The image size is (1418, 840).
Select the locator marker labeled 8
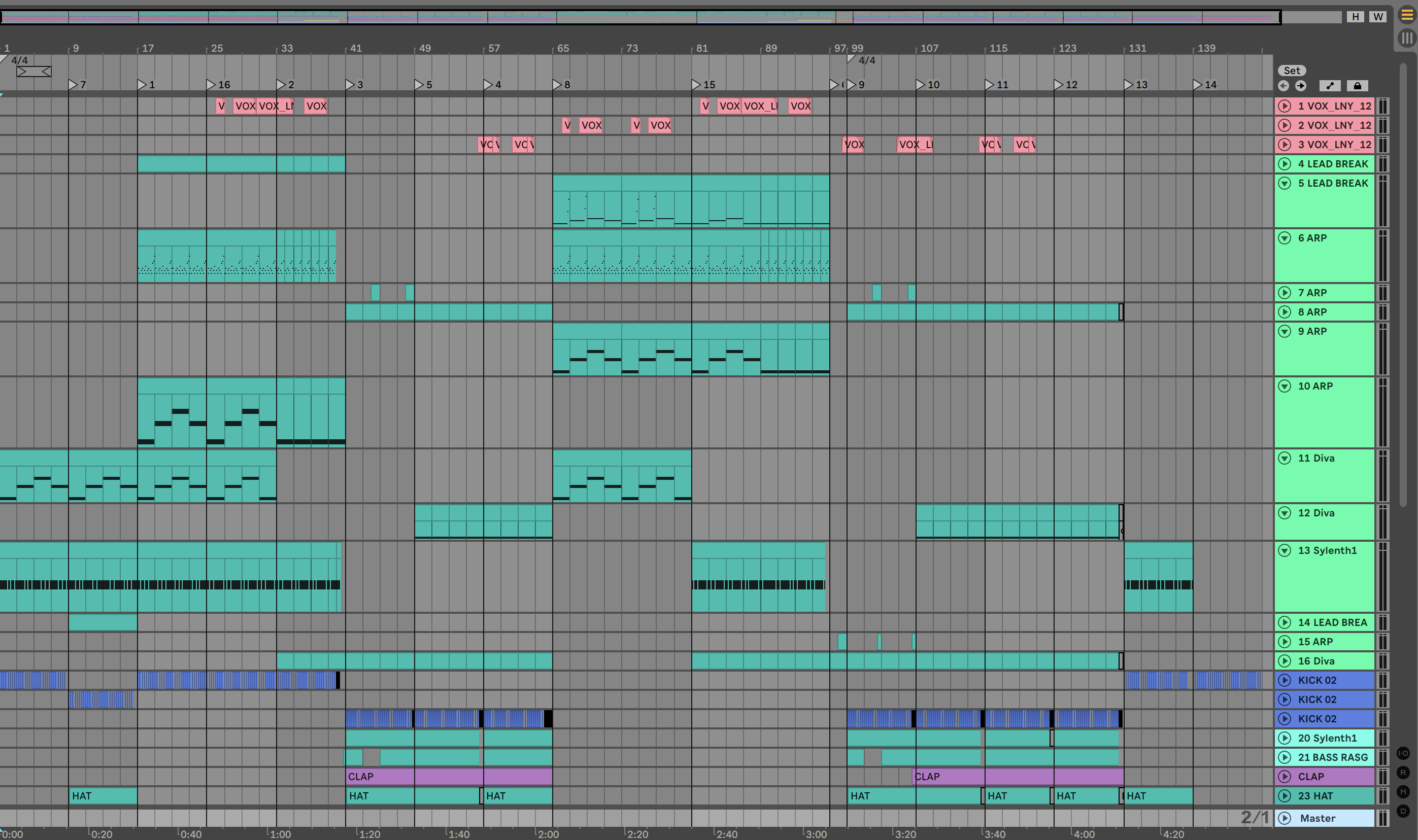click(x=557, y=85)
